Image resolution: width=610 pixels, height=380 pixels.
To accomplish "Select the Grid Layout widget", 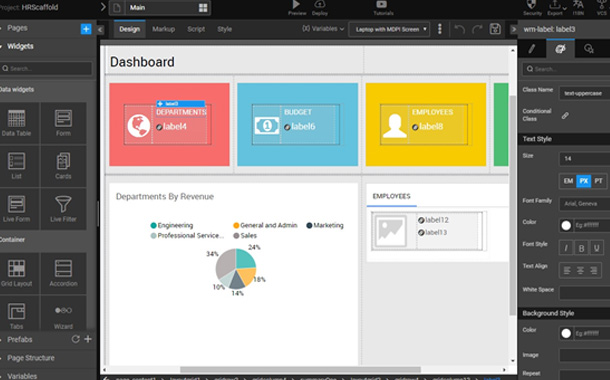I will click(16, 273).
